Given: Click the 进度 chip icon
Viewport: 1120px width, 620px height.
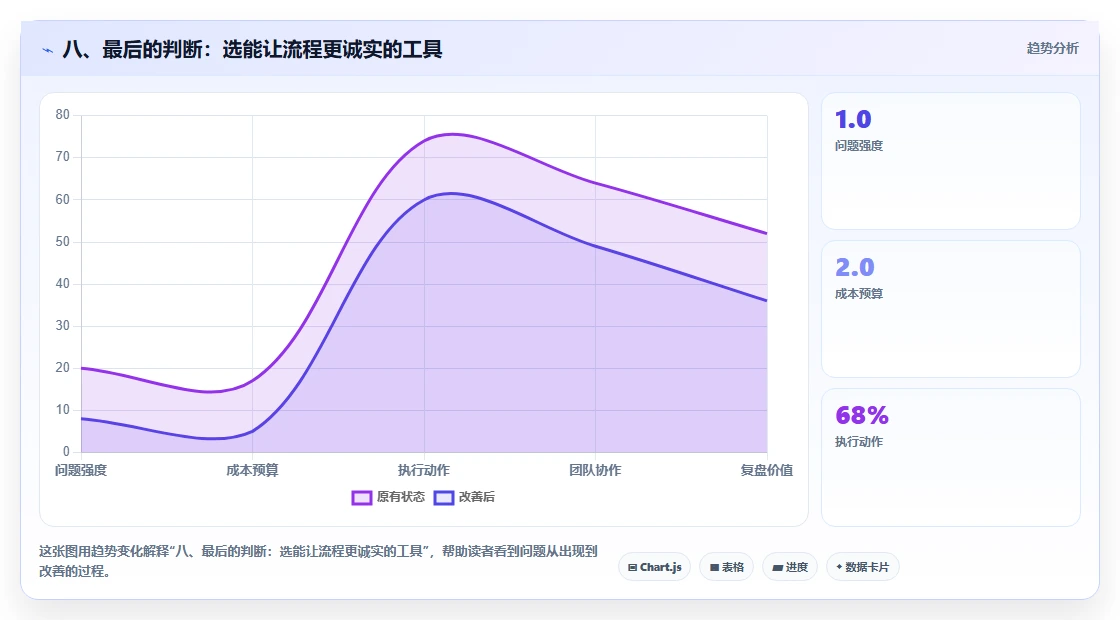Looking at the screenshot, I should click(777, 568).
